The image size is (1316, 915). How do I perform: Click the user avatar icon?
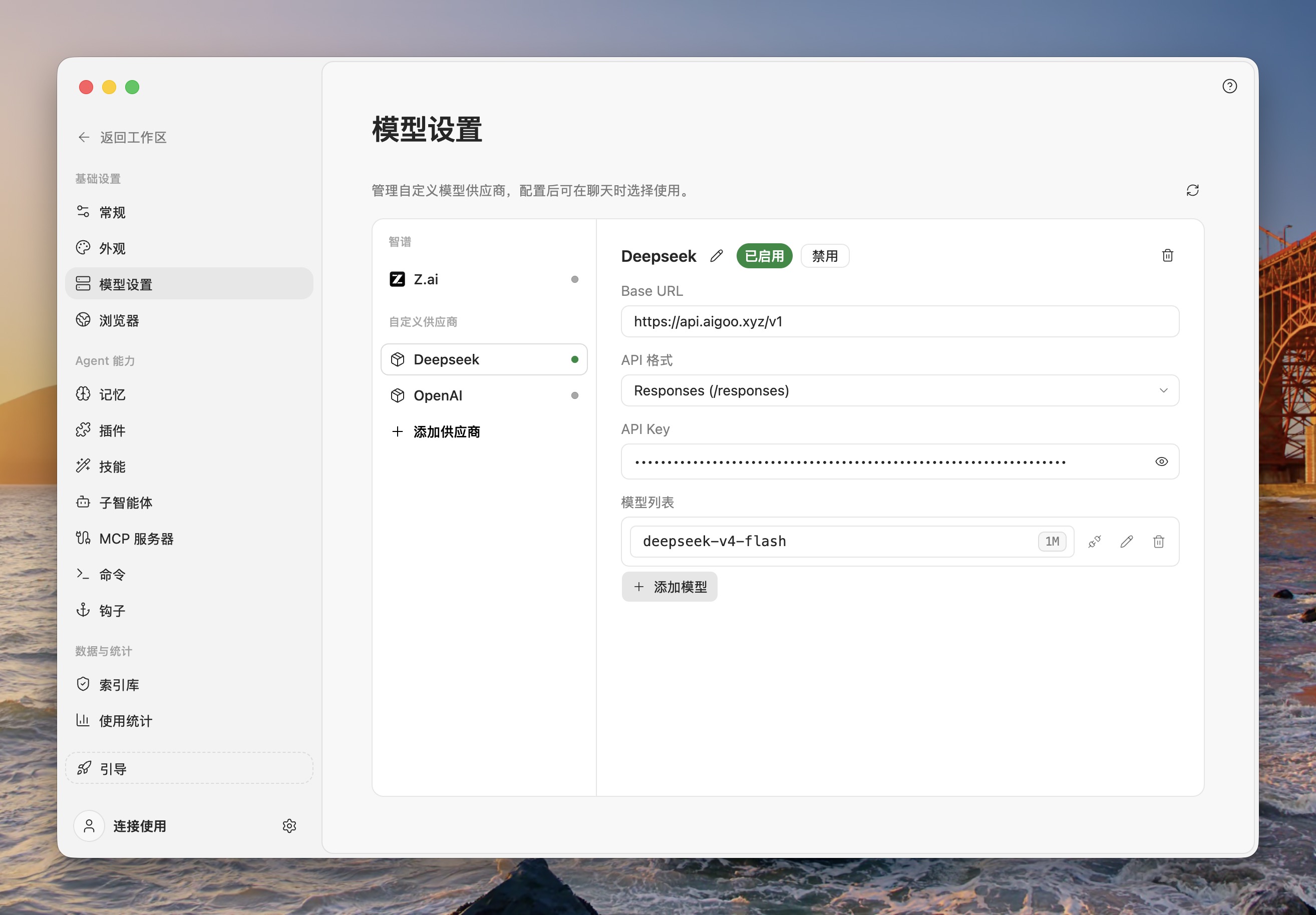[x=90, y=825]
